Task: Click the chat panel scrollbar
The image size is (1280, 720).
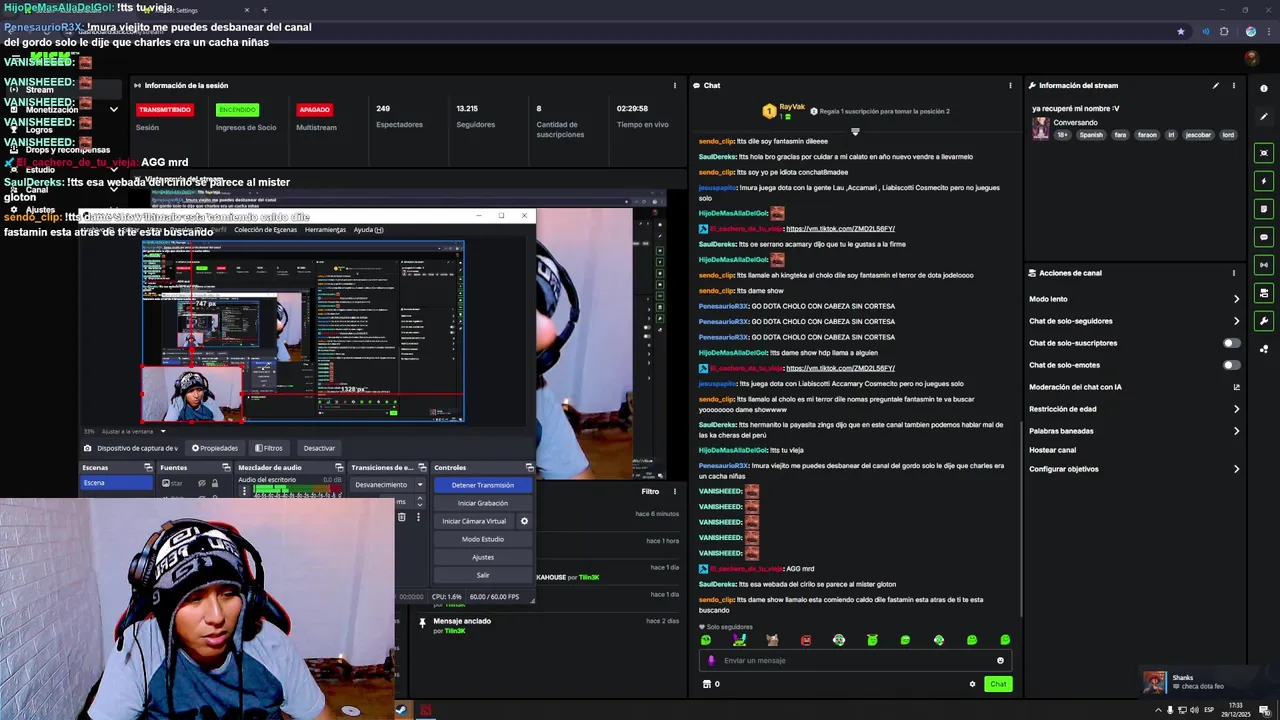Action: click(x=1019, y=518)
